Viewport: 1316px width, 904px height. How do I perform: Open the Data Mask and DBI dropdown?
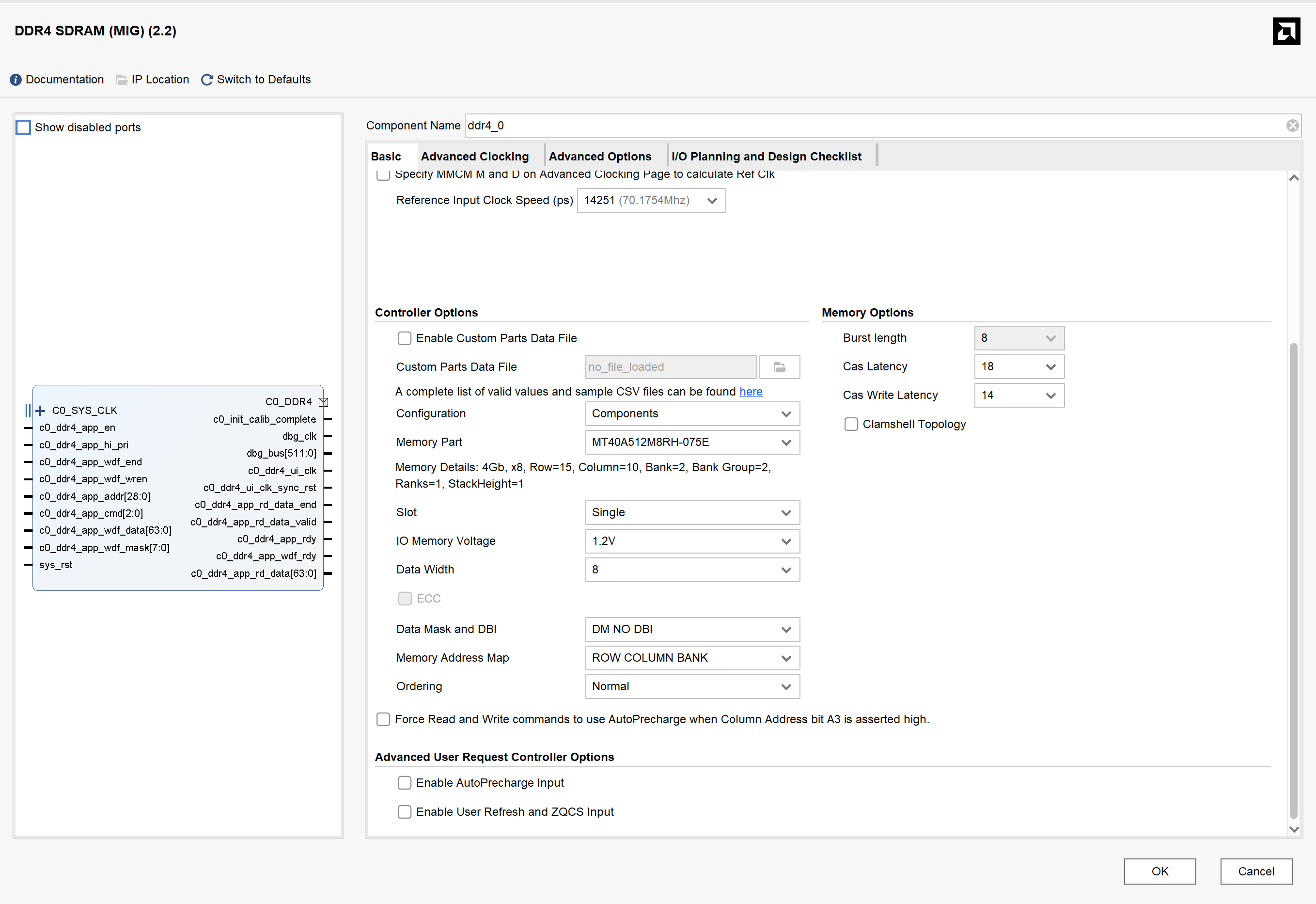[x=692, y=629]
